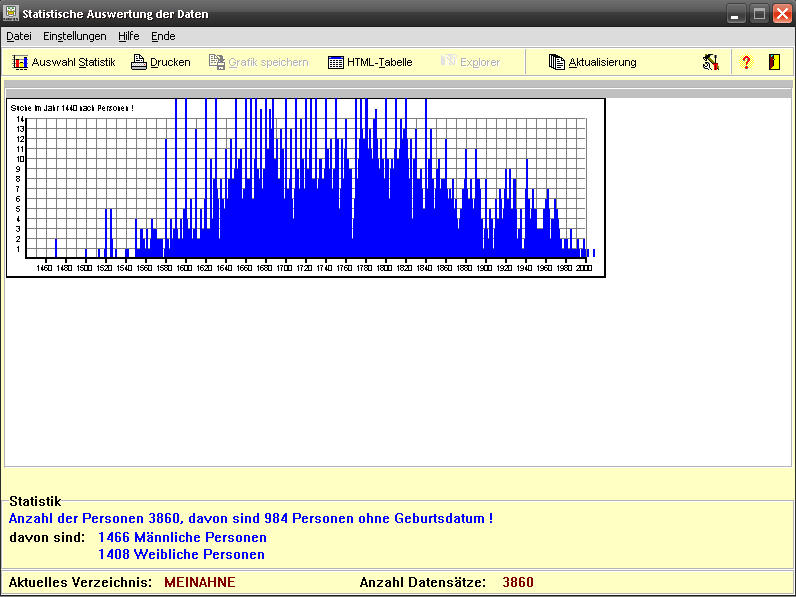Screen dimensions: 796x597
Task: Click the Aktualisierung label
Action: tap(602, 62)
